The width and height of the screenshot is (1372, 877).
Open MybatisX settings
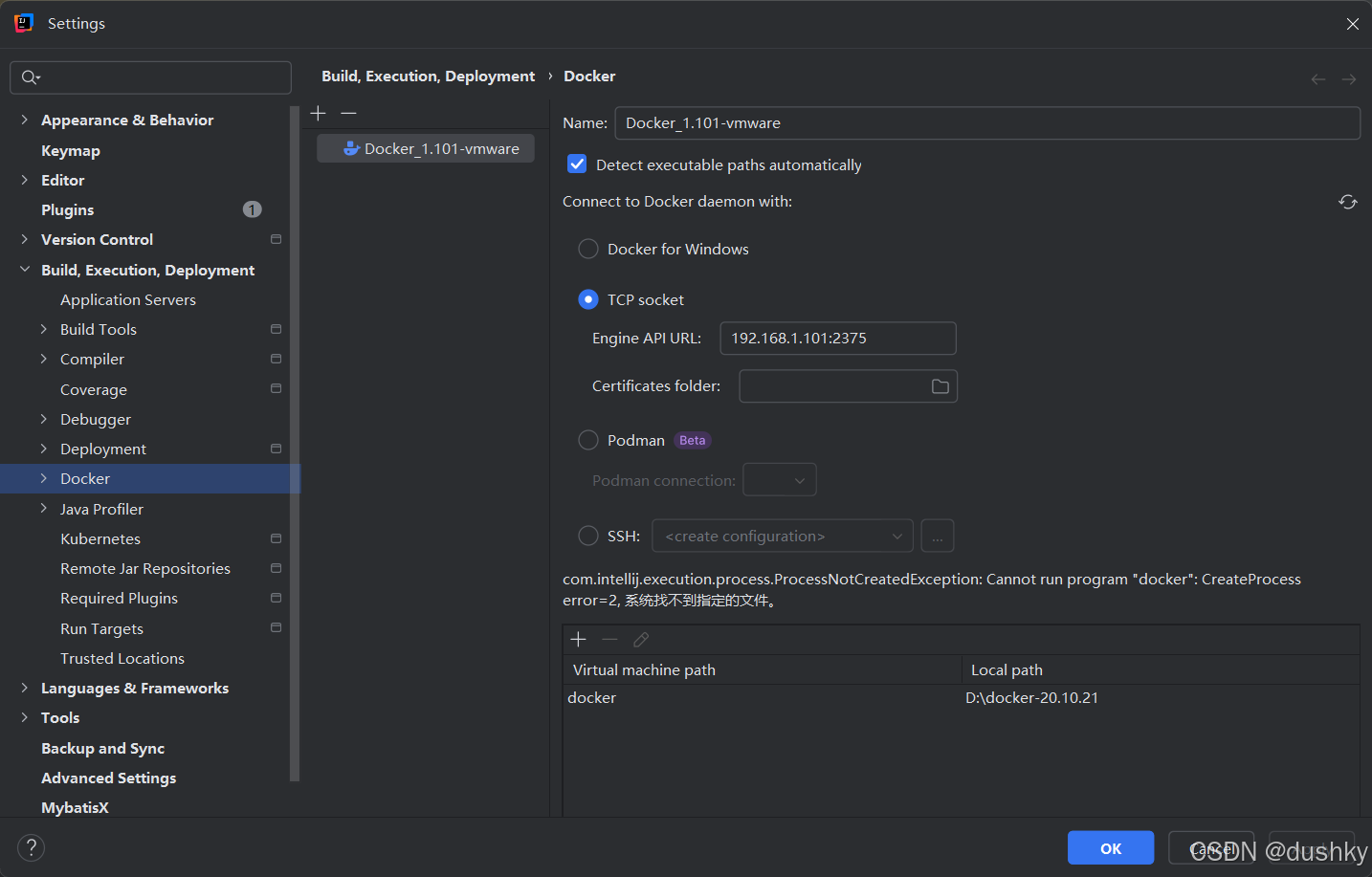click(76, 807)
